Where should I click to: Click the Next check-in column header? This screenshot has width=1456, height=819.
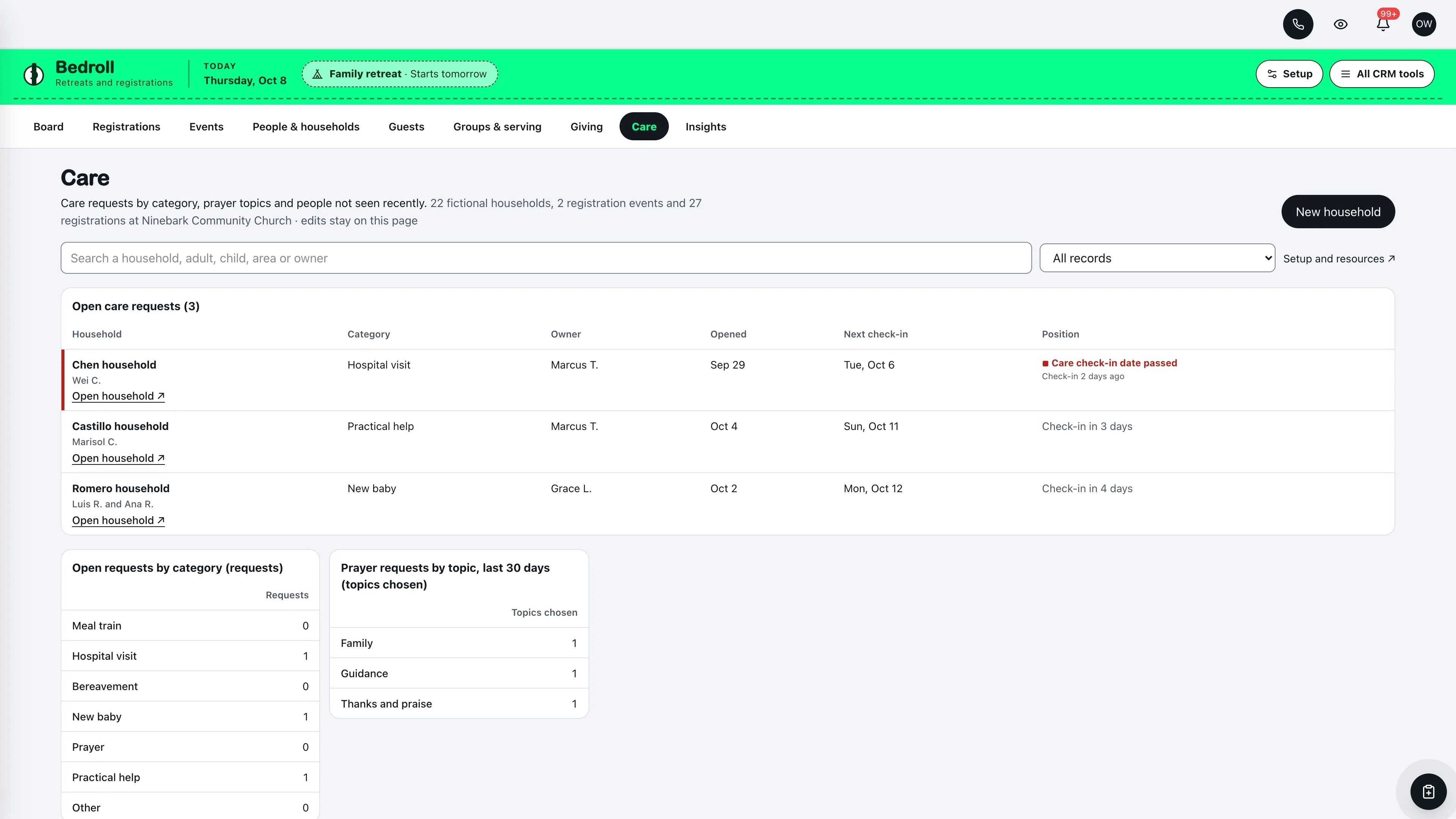pos(875,334)
